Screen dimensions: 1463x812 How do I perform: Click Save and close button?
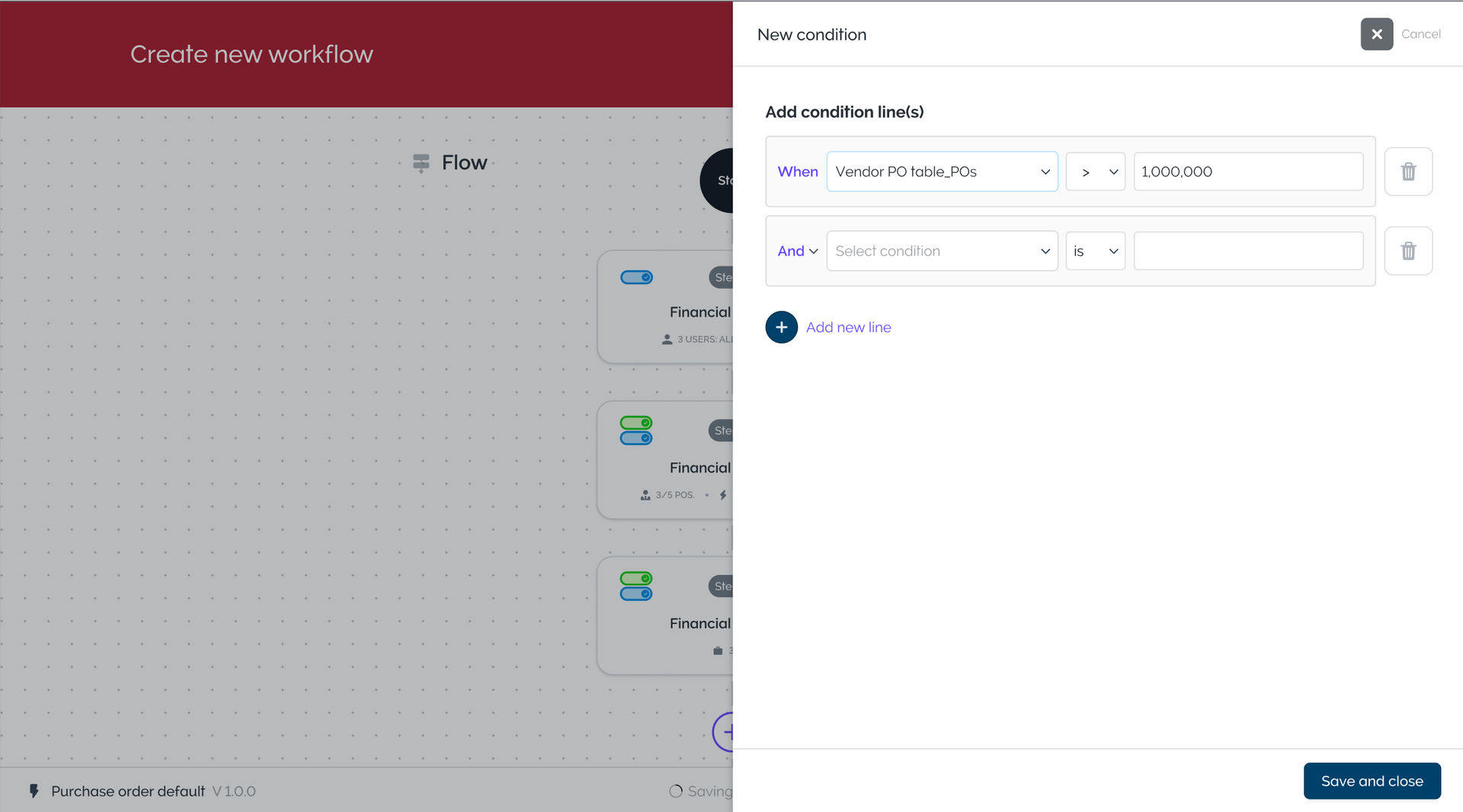click(x=1372, y=781)
